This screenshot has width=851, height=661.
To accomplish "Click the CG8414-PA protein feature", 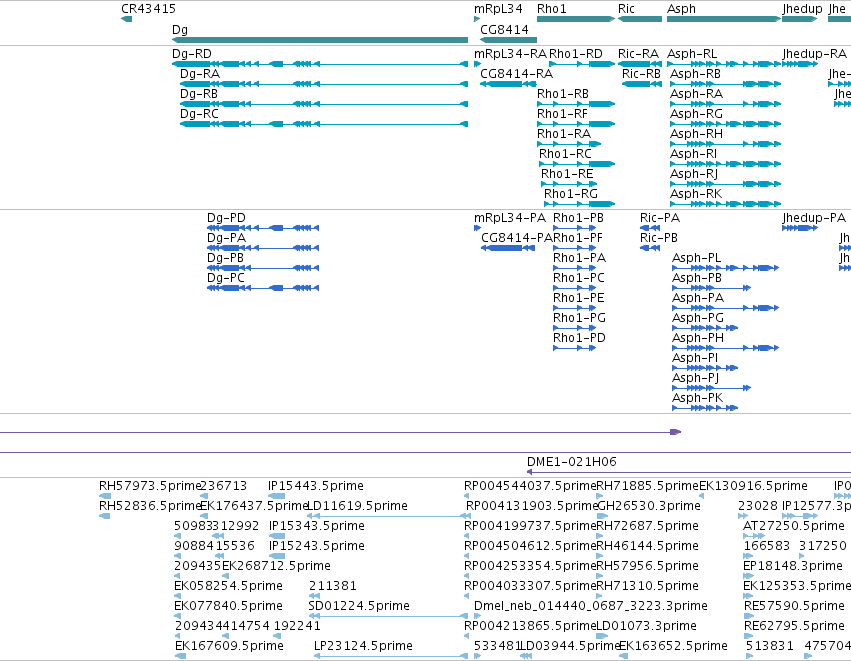I will coord(508,248).
